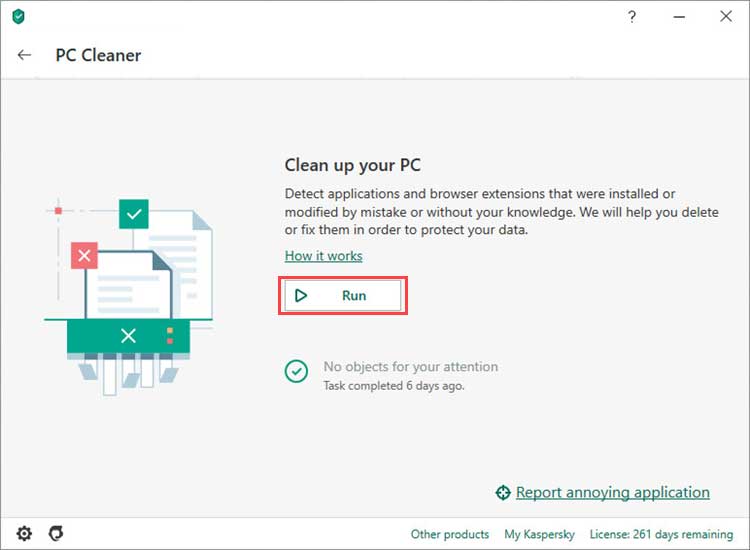This screenshot has width=750, height=550.
Task: Open My Kaspersky link
Action: [540, 534]
